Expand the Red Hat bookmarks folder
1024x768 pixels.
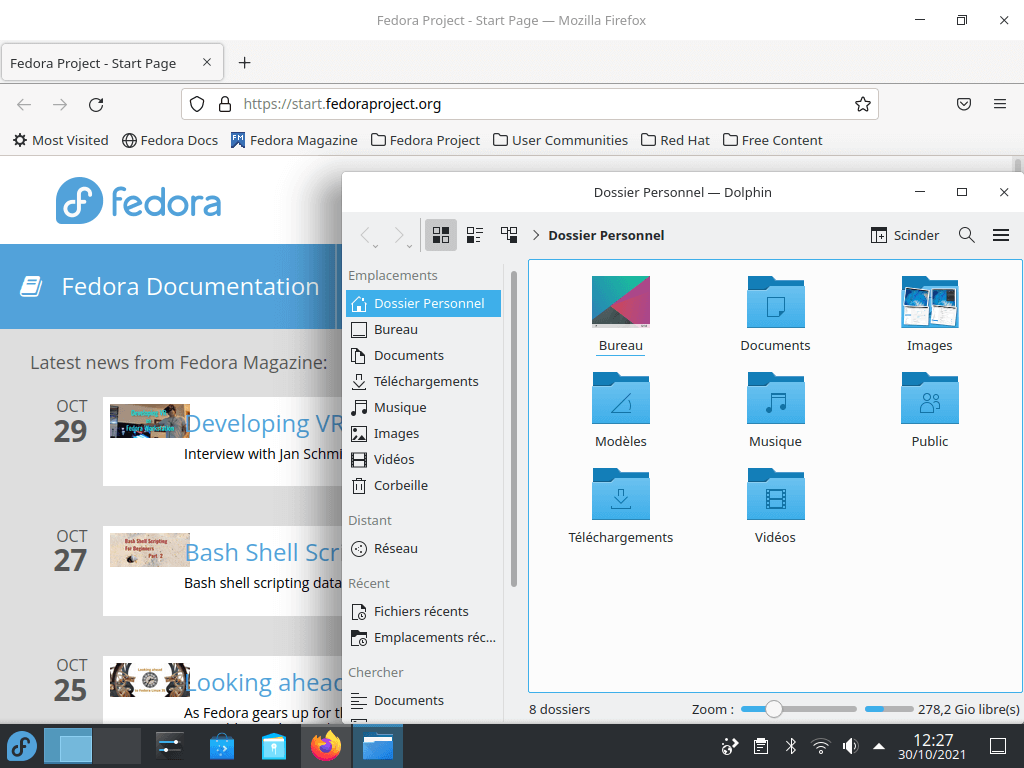tap(675, 140)
